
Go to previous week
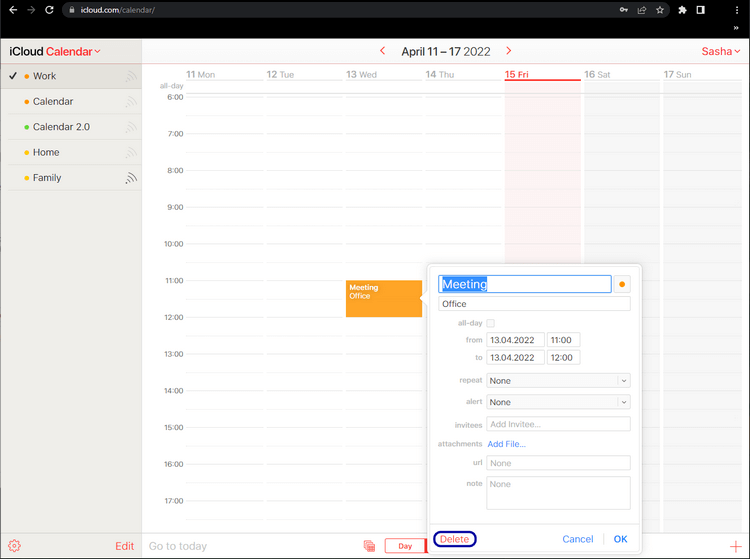[x=382, y=51]
